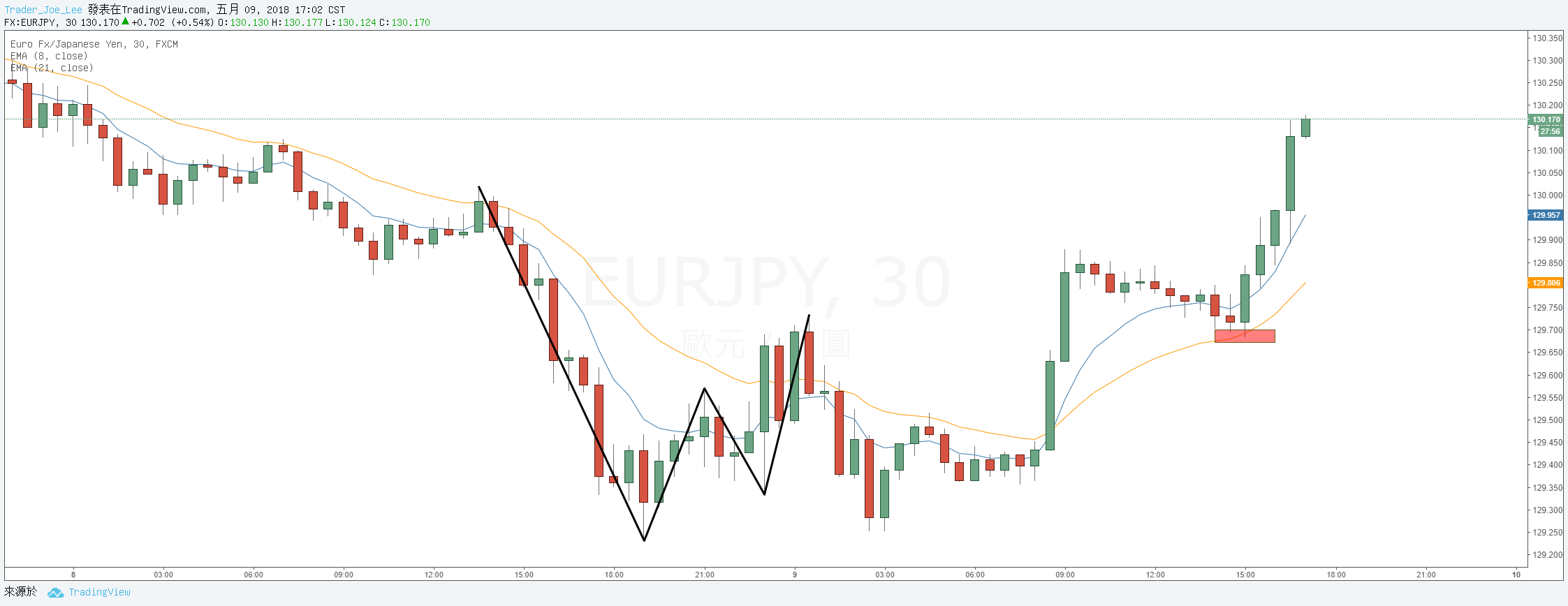Click the open value O:130.130

click(x=243, y=22)
